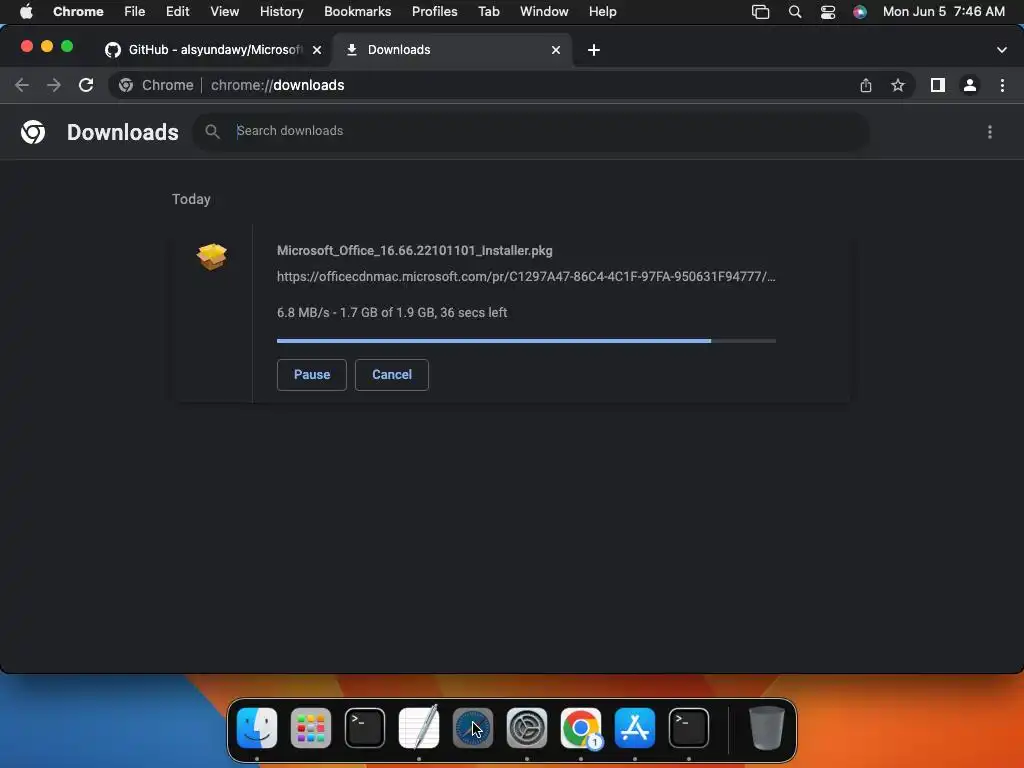Viewport: 1024px width, 768px height.
Task: Open the Bookmarks menu
Action: pyautogui.click(x=357, y=12)
